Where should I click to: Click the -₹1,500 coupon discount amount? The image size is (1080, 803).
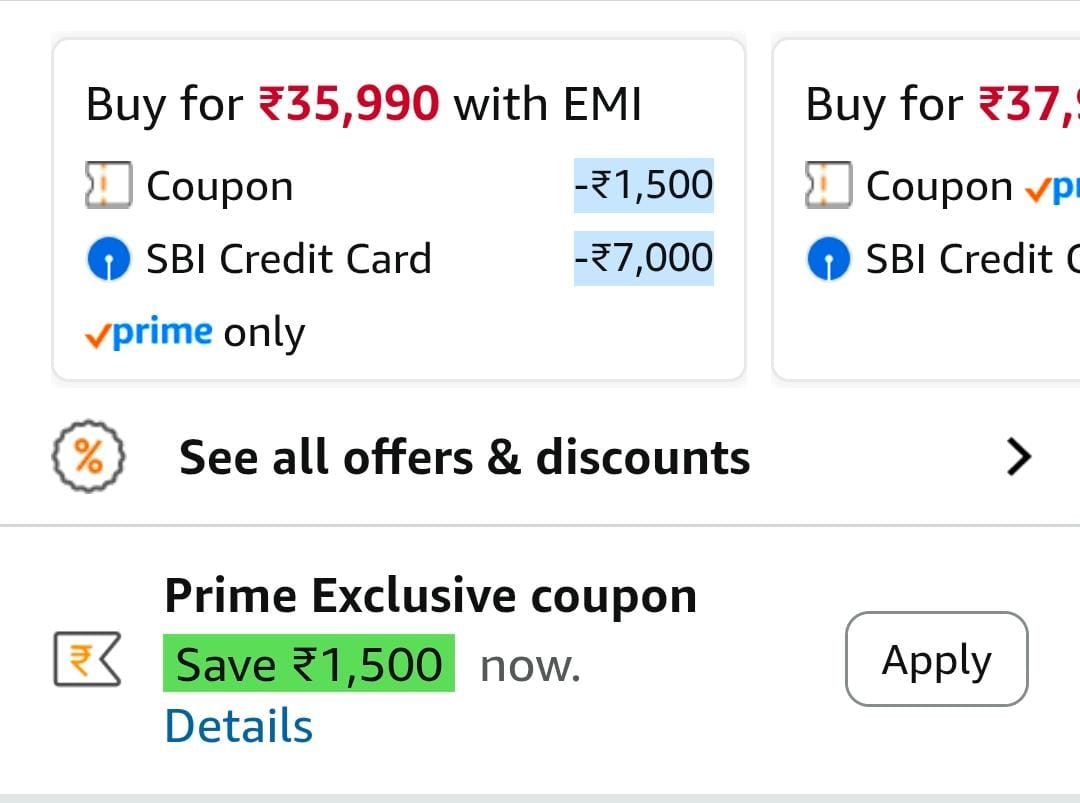[x=643, y=186]
